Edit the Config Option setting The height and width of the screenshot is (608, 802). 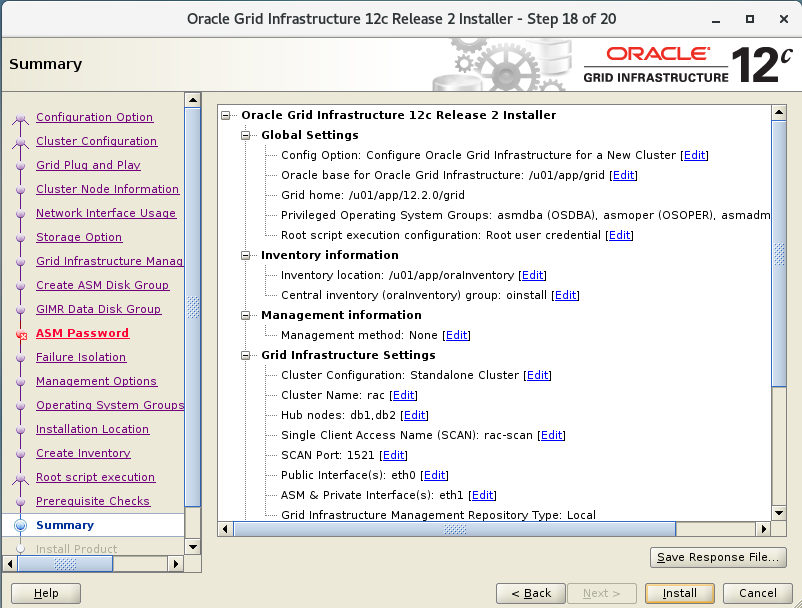pyautogui.click(x=695, y=155)
